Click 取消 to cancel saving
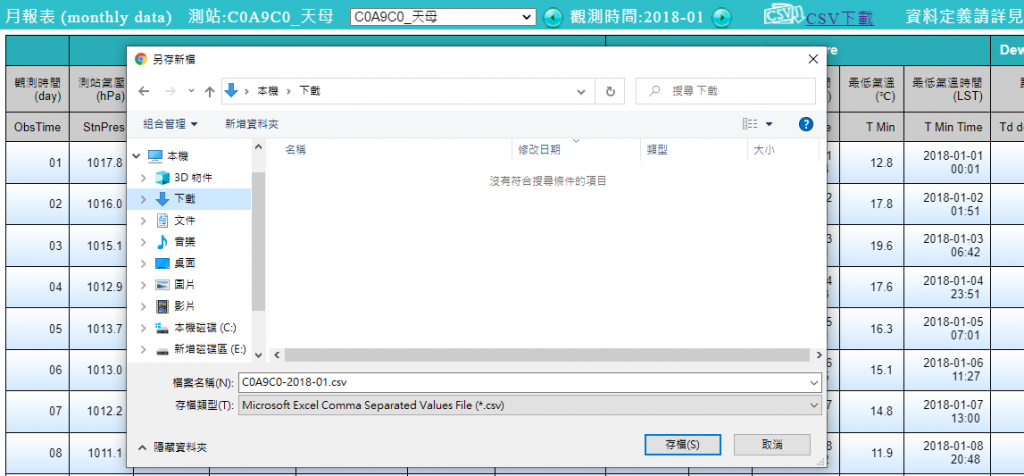The width and height of the screenshot is (1024, 476). (x=772, y=445)
